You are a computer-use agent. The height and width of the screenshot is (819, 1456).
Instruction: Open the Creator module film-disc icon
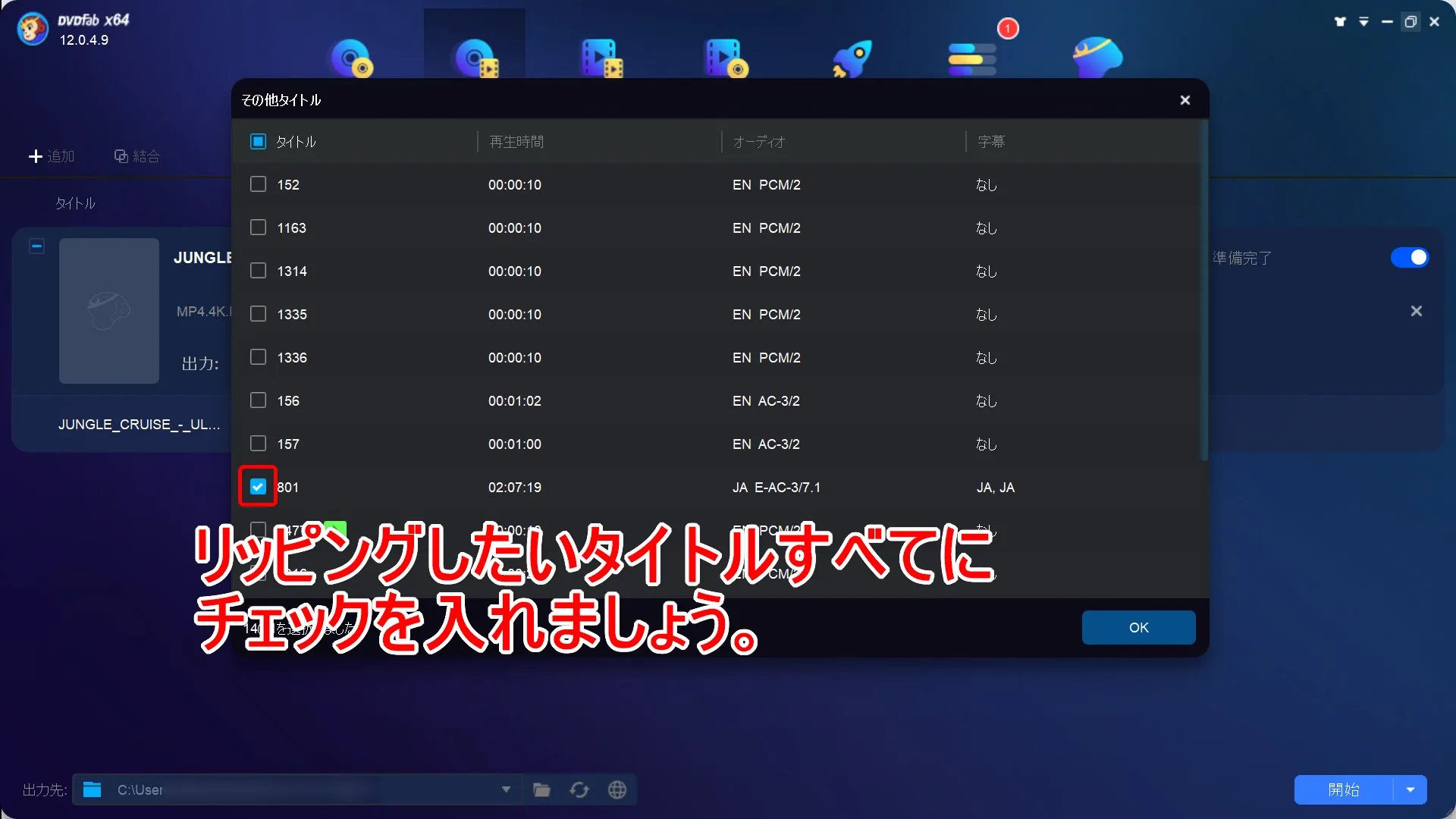[726, 58]
